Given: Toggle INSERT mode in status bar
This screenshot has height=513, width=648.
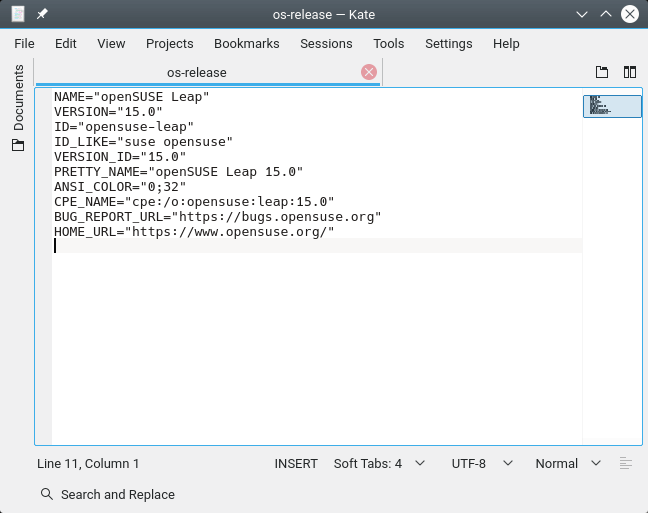Looking at the screenshot, I should pyautogui.click(x=296, y=463).
